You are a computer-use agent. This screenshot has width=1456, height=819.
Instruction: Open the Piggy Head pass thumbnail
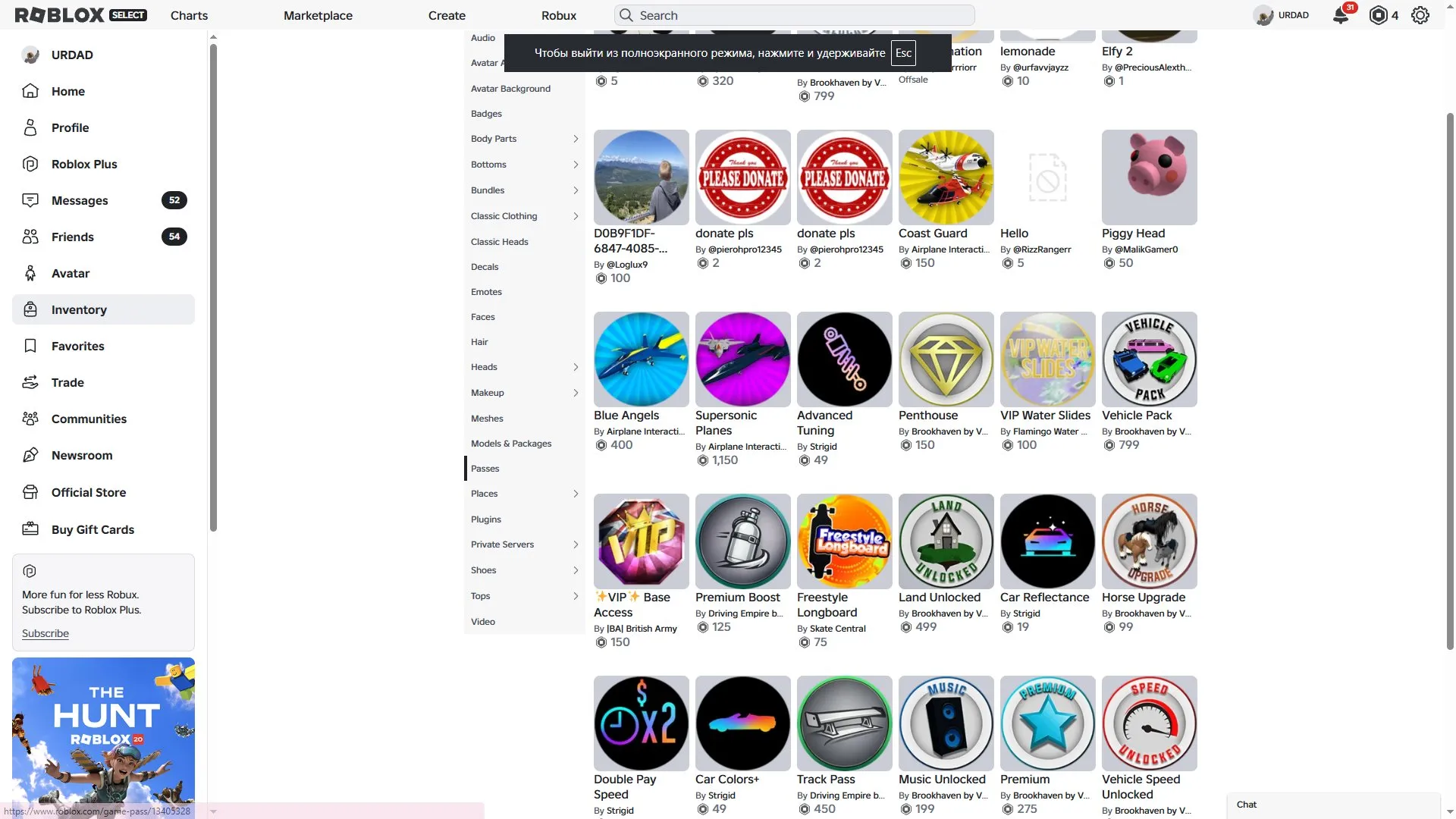(1150, 177)
